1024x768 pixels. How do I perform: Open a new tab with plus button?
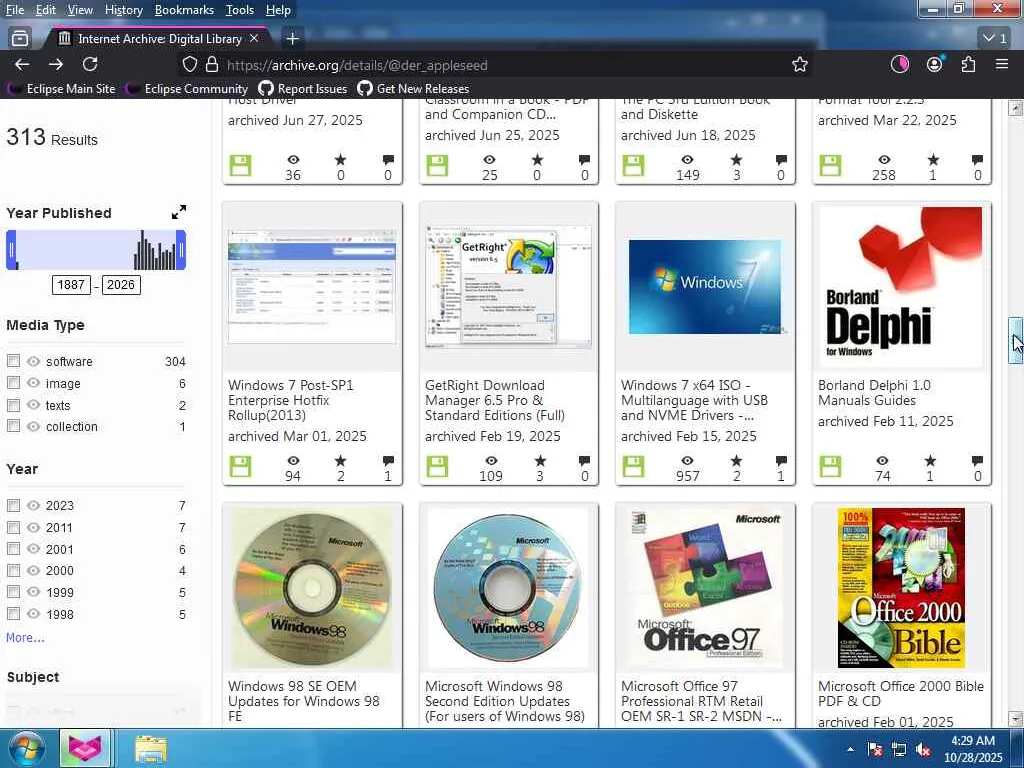point(293,39)
